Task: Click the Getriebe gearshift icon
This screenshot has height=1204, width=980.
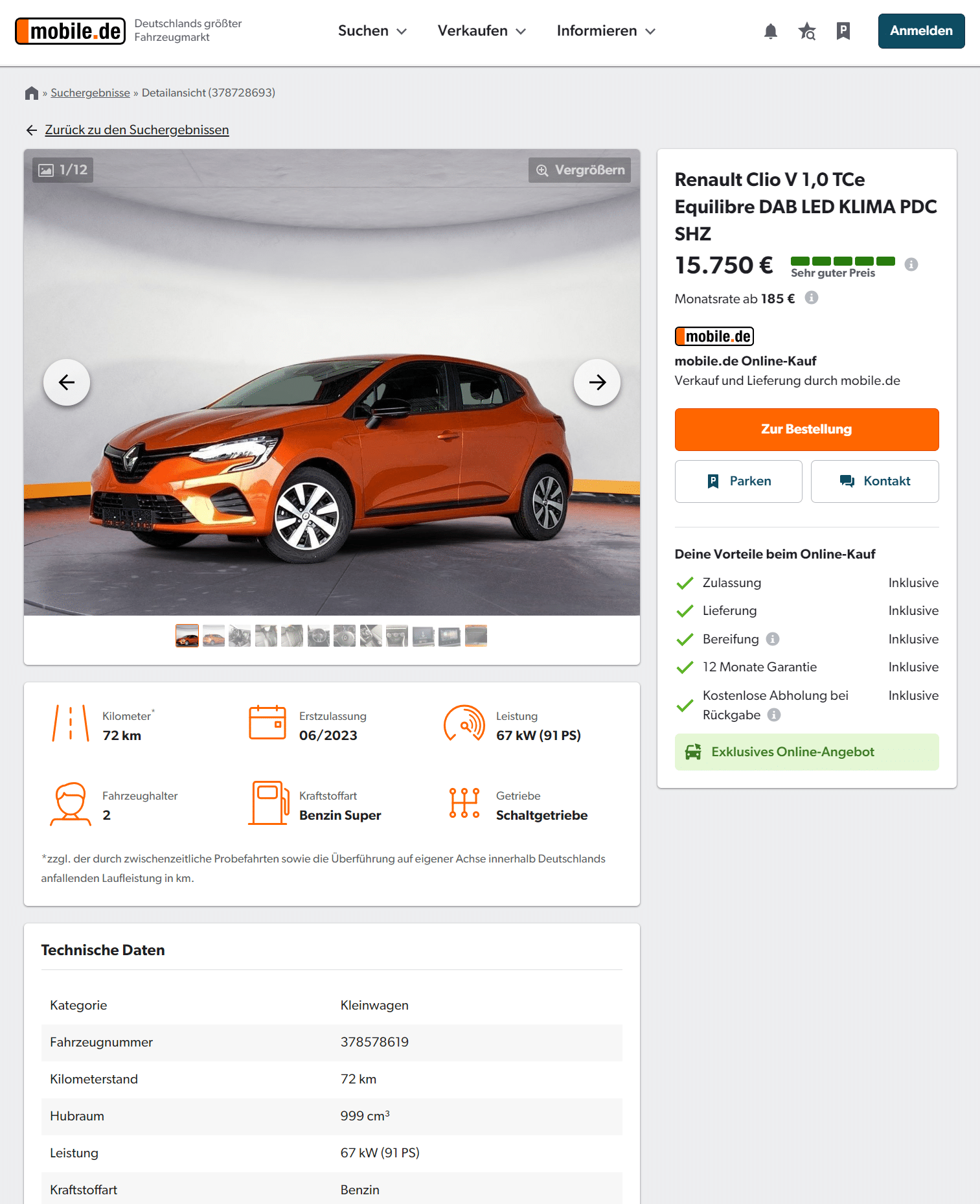Action: 464,803
